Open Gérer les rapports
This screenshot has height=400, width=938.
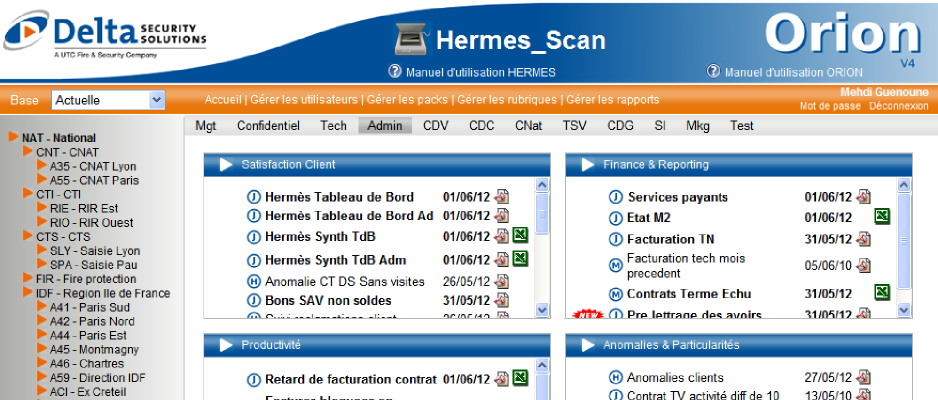pos(613,100)
